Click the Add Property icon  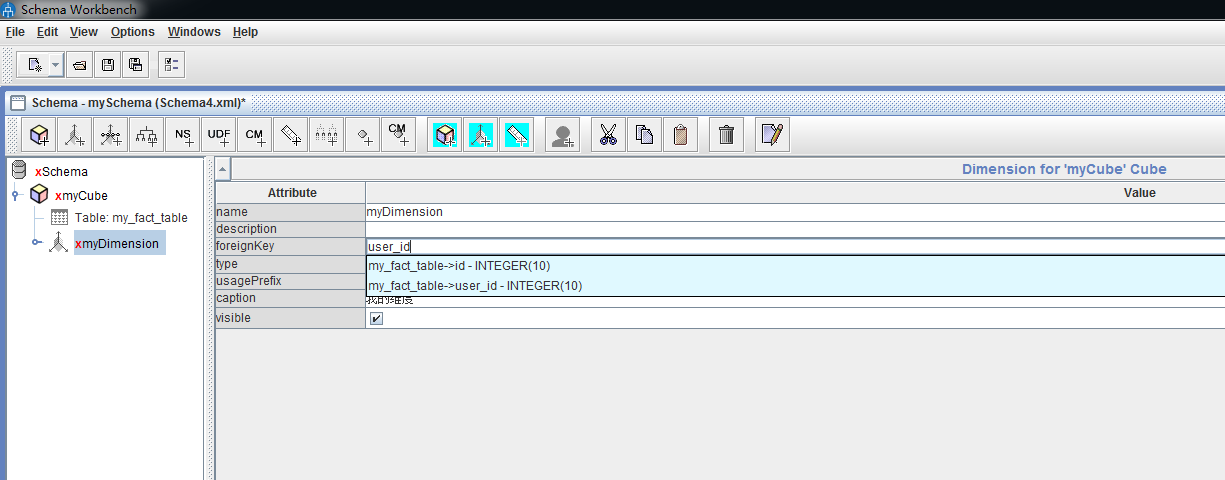tap(363, 134)
